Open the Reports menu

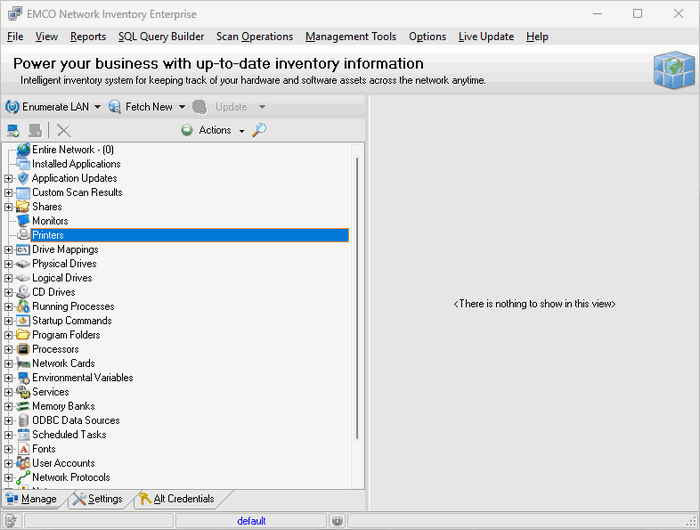click(x=88, y=37)
